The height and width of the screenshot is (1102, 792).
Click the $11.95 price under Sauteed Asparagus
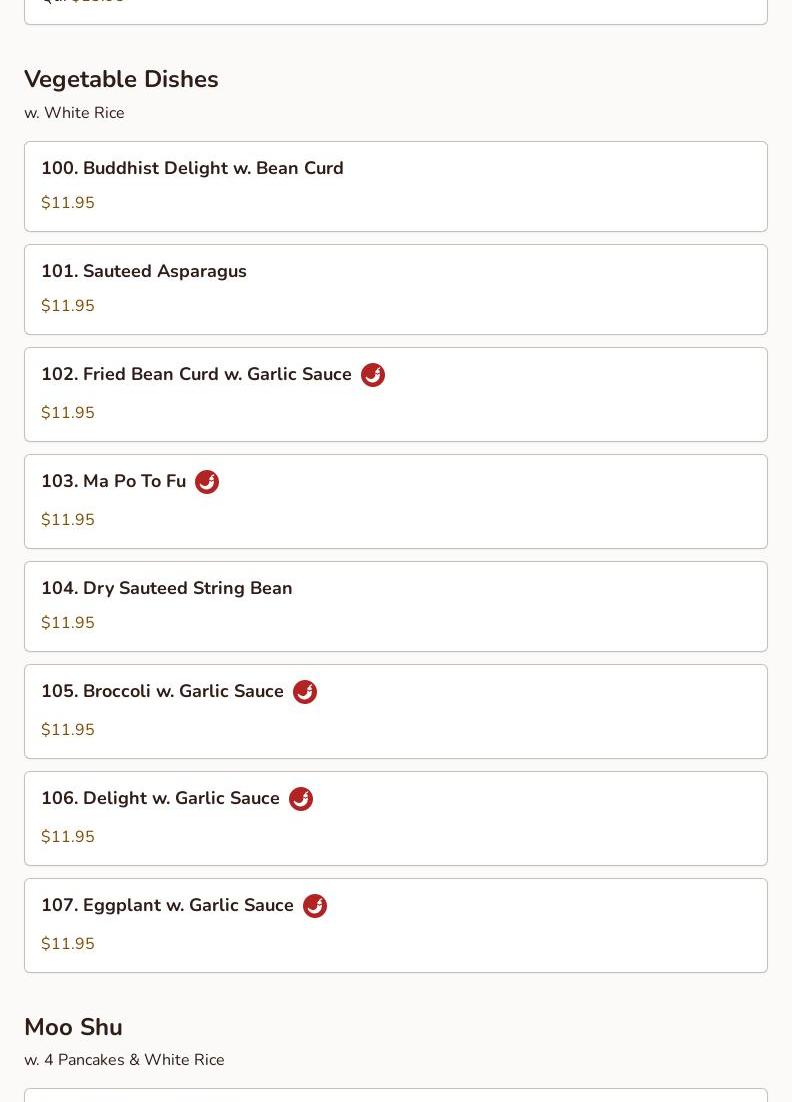68,306
